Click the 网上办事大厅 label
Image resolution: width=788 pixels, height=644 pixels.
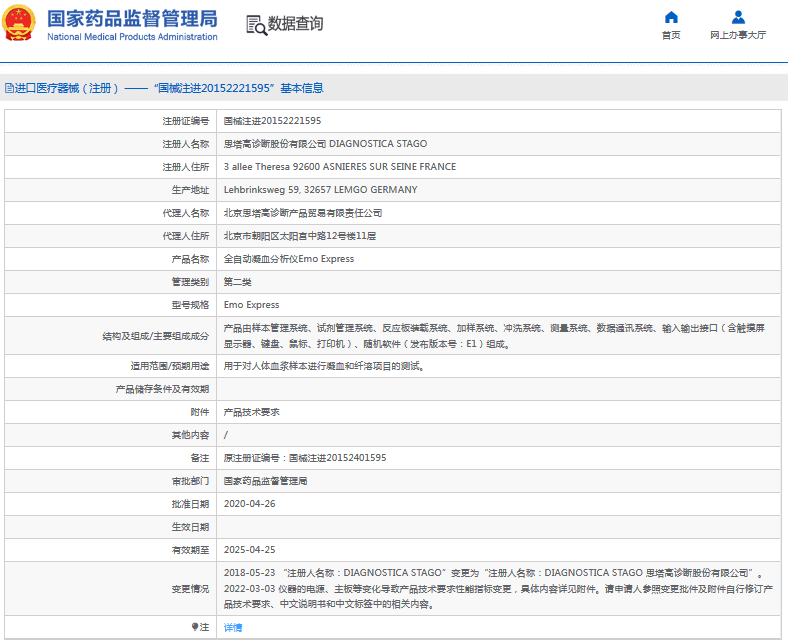738,35
